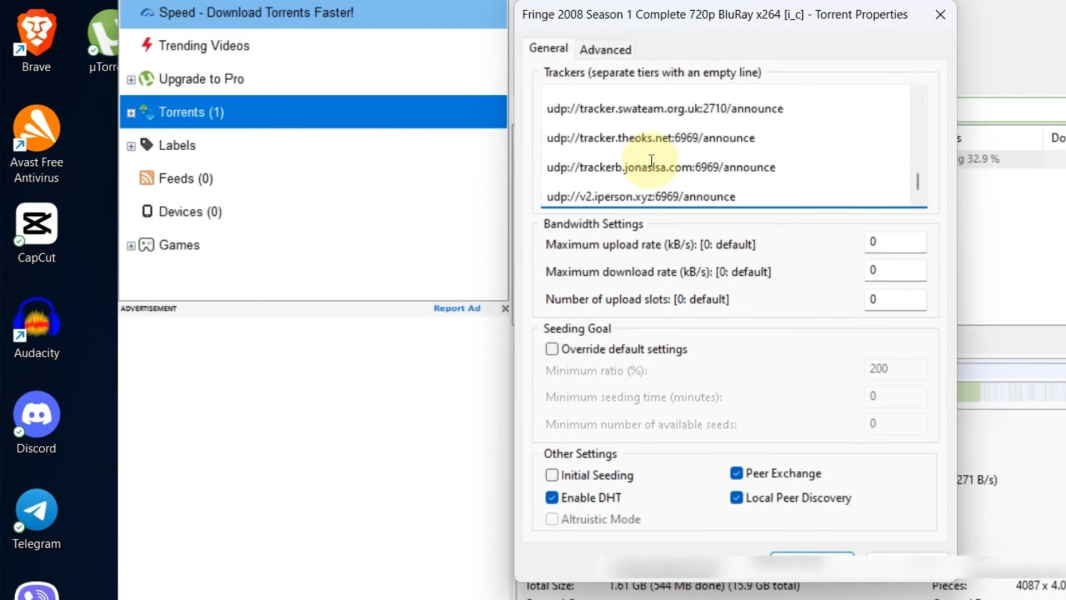Expand the Games tree node

click(131, 245)
